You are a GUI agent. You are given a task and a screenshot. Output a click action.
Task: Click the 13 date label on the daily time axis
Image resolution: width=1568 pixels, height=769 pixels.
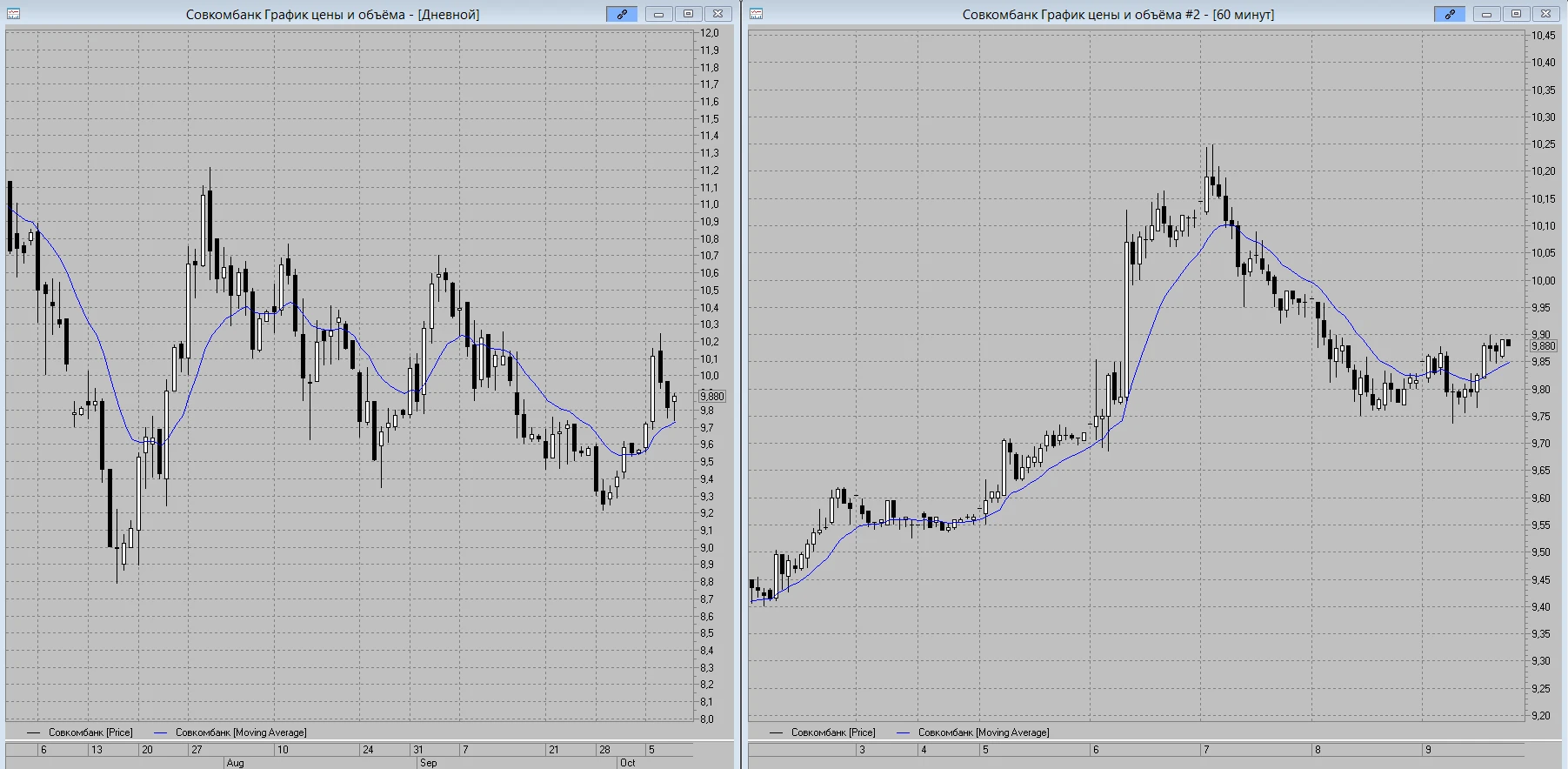(97, 750)
